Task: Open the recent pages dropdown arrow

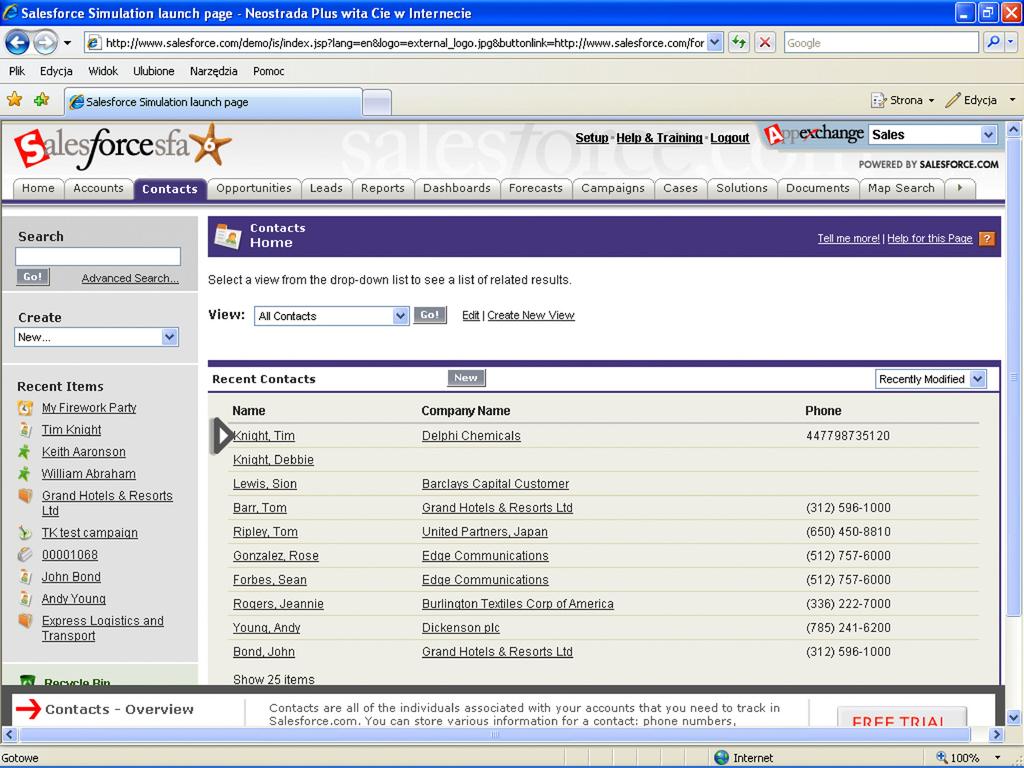Action: (x=67, y=43)
